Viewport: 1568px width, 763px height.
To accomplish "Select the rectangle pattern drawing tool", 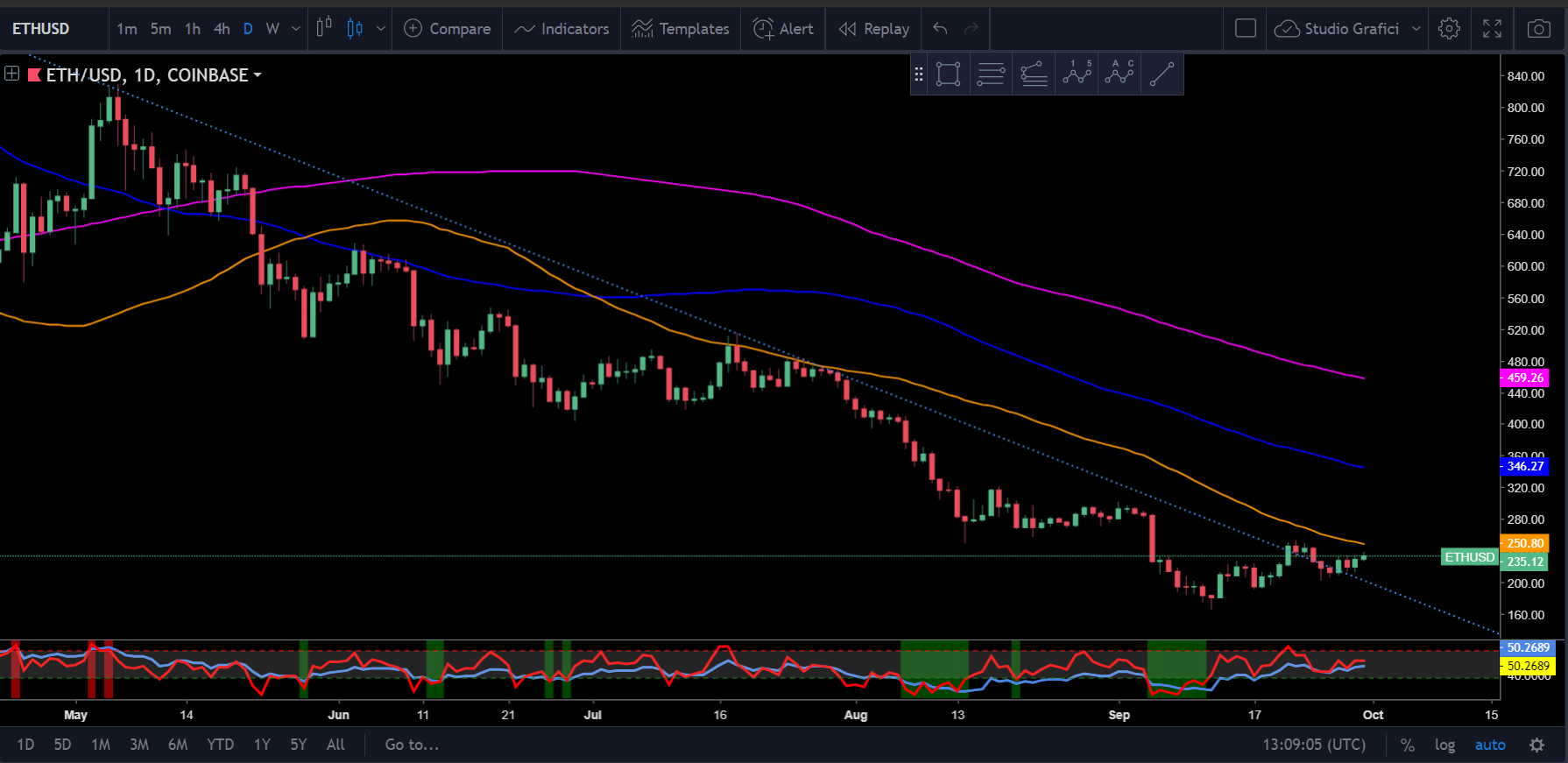I will coord(948,74).
